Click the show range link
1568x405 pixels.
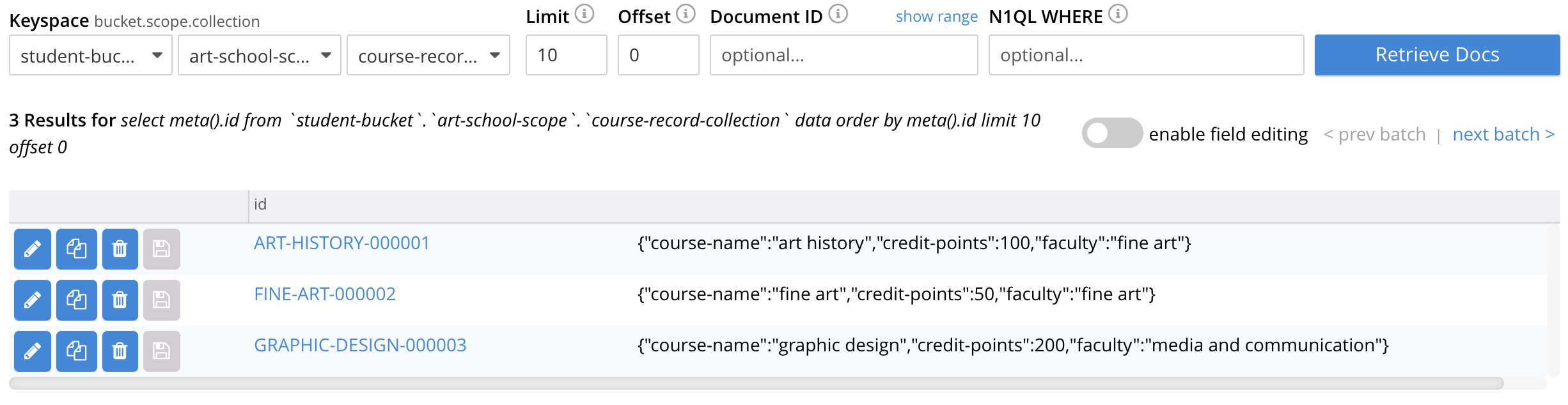pyautogui.click(x=936, y=17)
